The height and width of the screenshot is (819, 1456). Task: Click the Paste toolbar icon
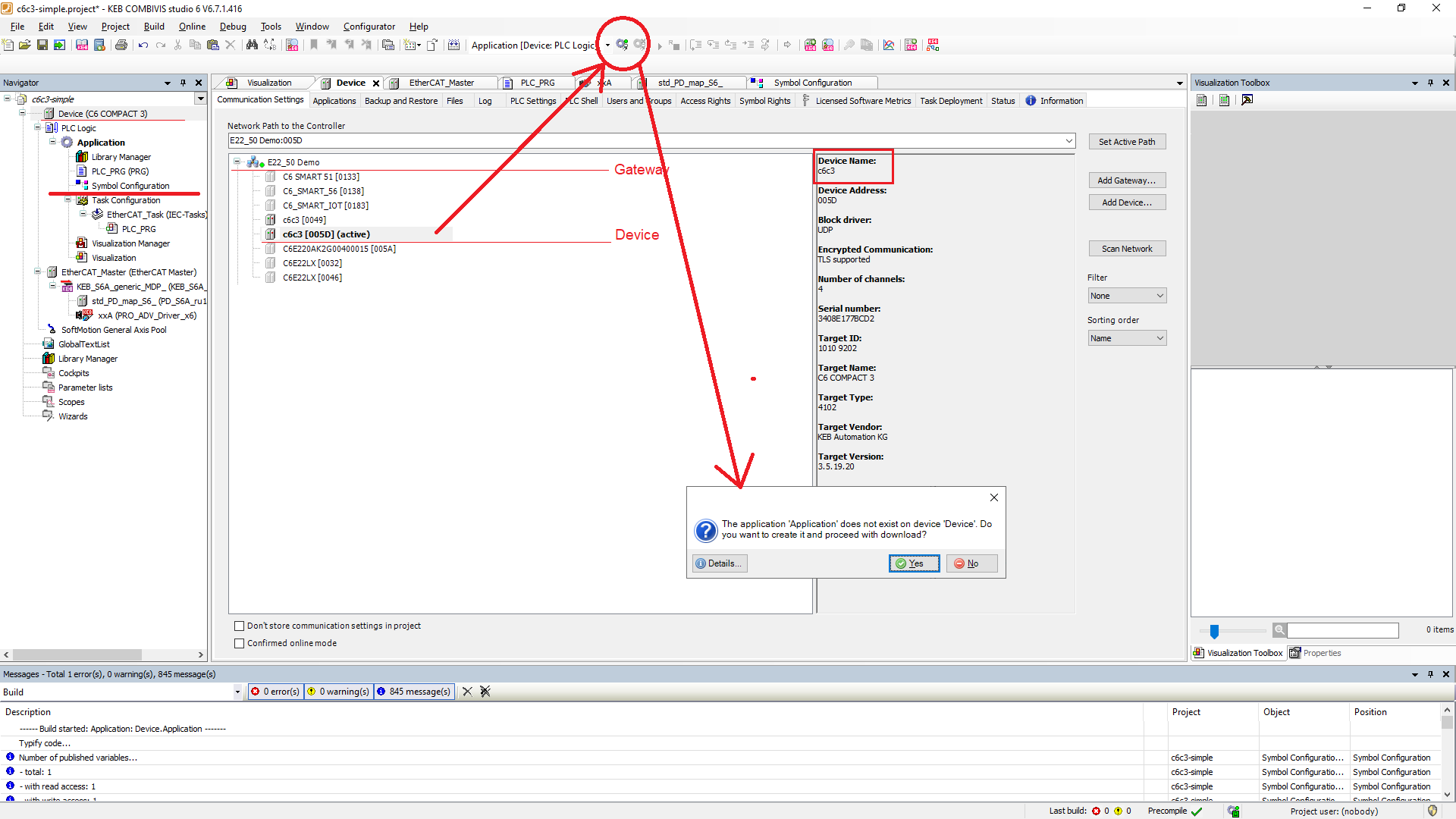(x=212, y=45)
